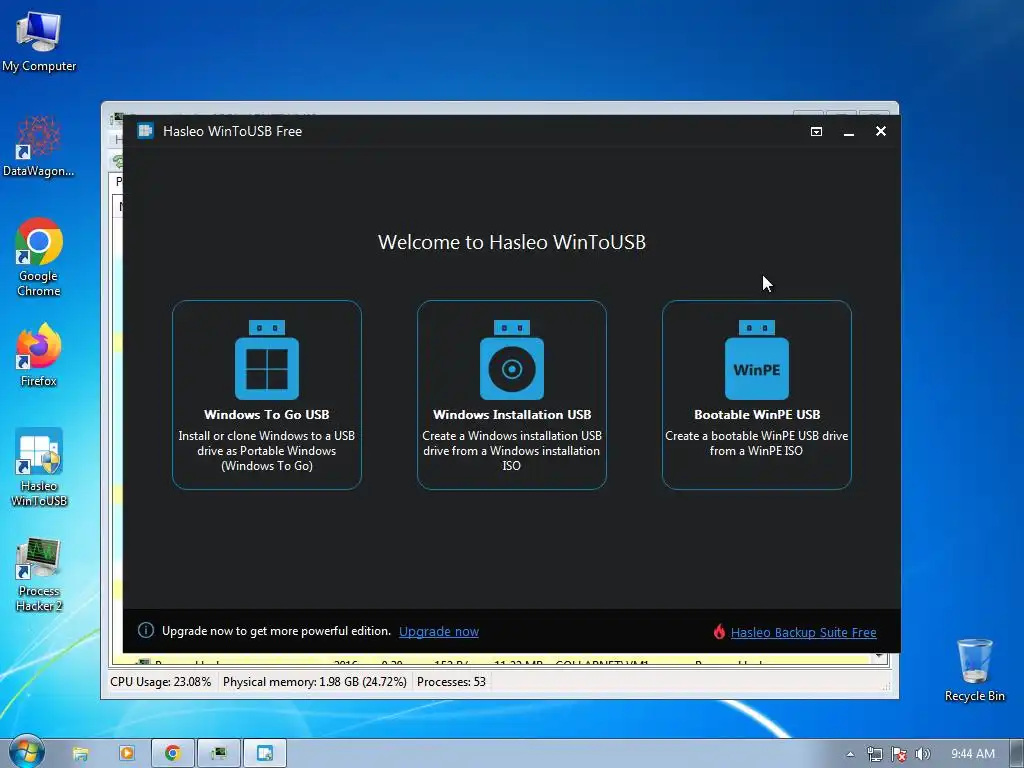1024x768 pixels.
Task: Click Physical memory in Process Hacker status bar
Action: point(315,682)
